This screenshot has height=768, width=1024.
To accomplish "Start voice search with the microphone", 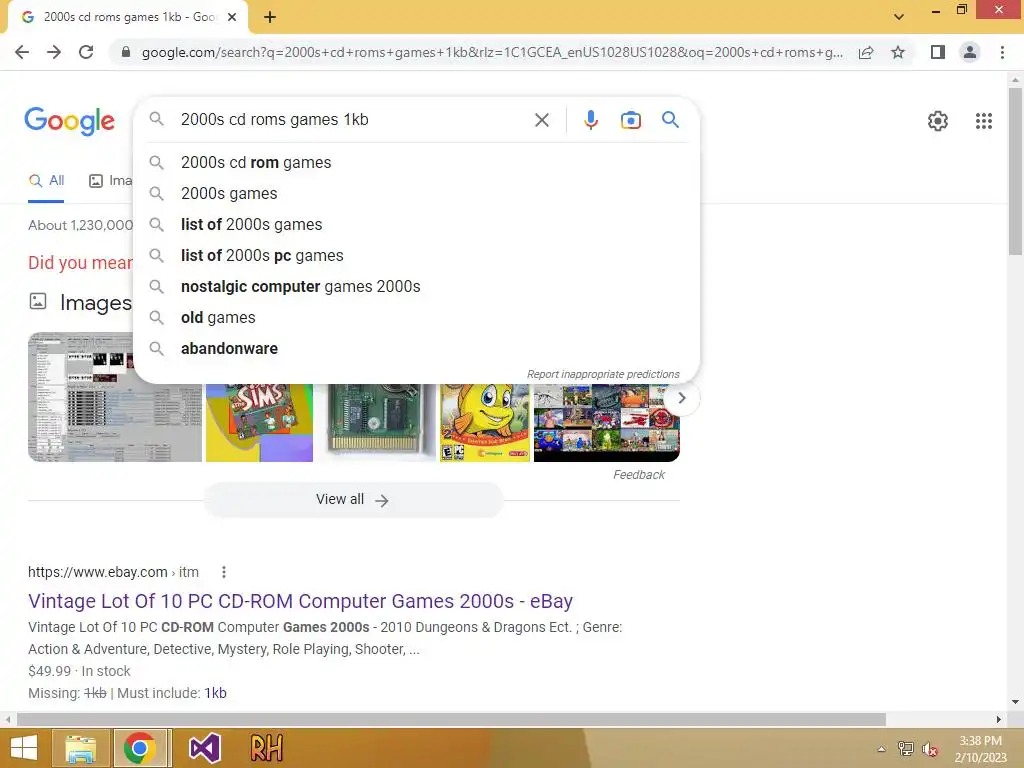I will coord(591,120).
